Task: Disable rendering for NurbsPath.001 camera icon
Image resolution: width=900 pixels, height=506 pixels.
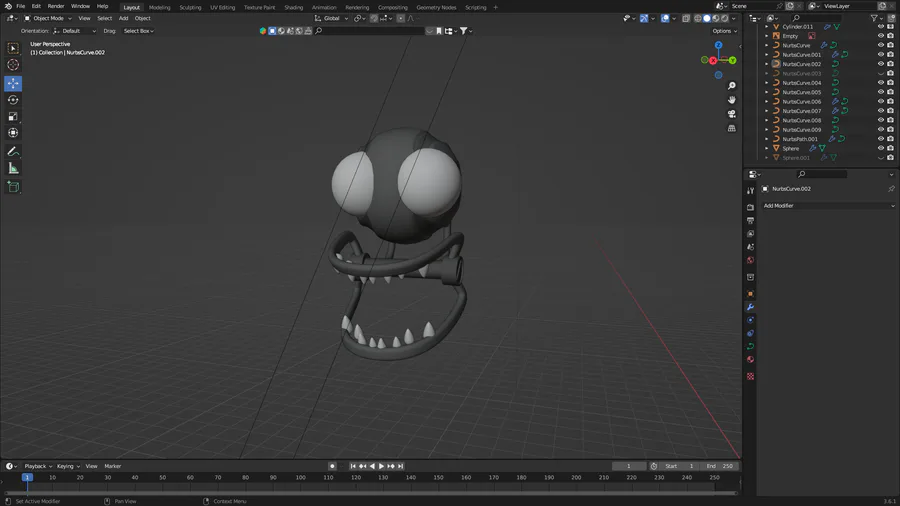Action: tap(890, 139)
